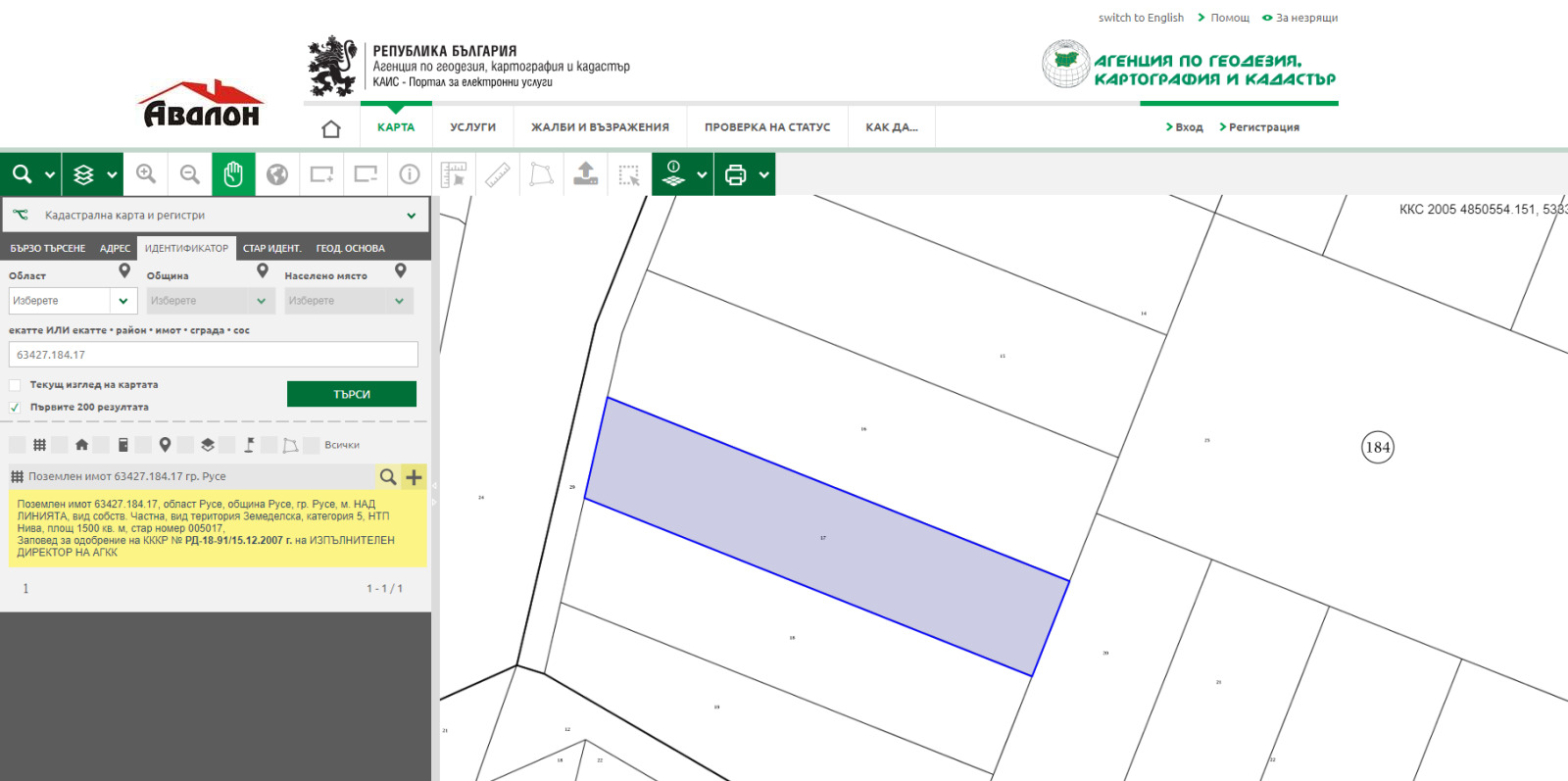The height and width of the screenshot is (781, 1568).
Task: Click the identifier input field
Action: 214,355
